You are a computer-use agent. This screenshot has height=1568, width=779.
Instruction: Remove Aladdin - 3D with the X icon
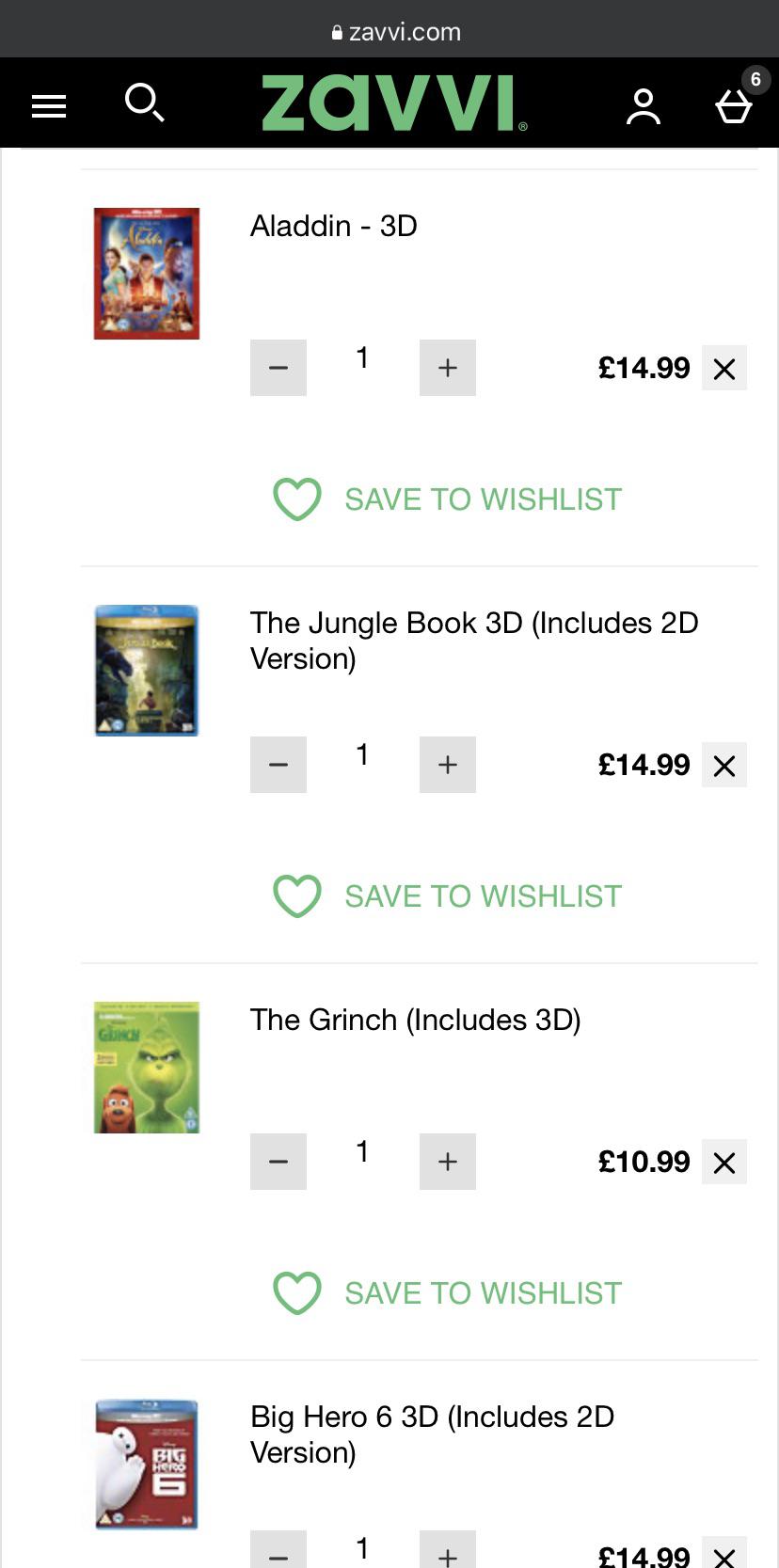coord(724,368)
